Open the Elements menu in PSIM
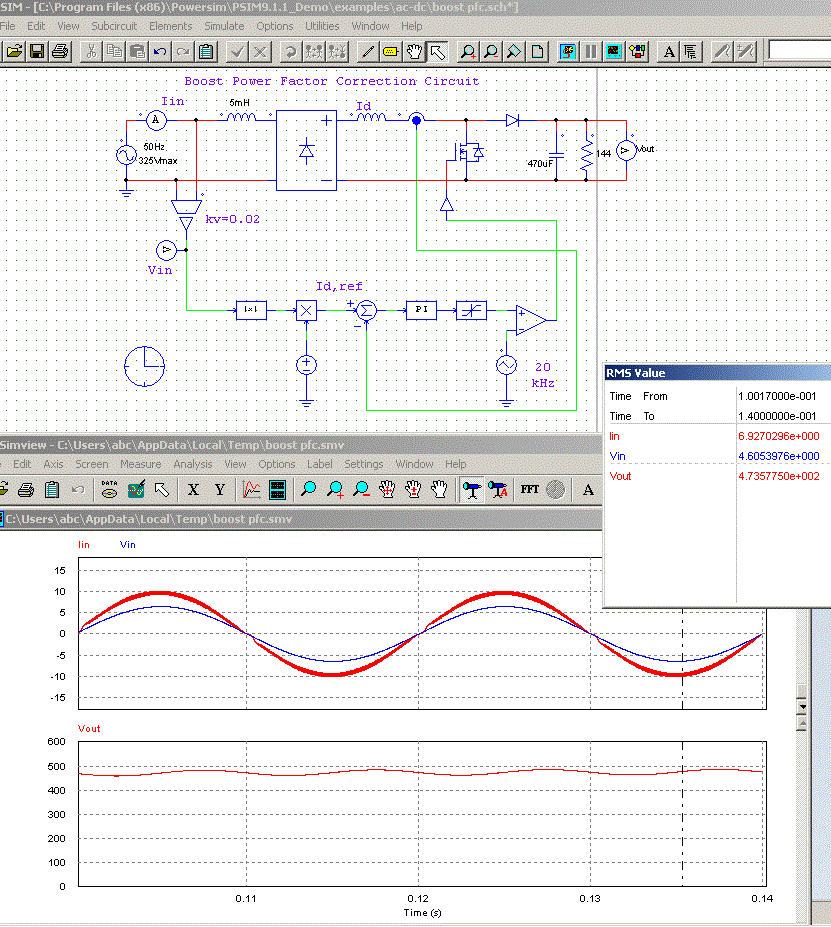Viewport: 831px width, 927px height. pos(170,26)
